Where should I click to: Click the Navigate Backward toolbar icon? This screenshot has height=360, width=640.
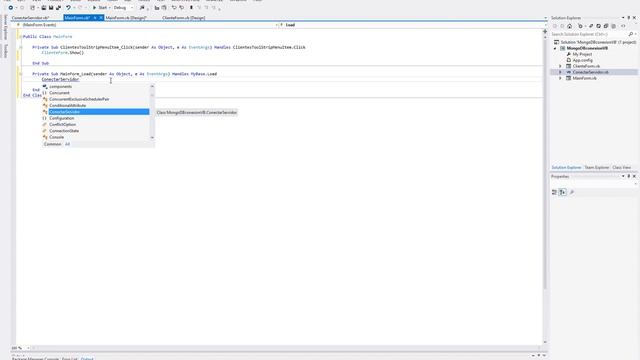(11, 7)
